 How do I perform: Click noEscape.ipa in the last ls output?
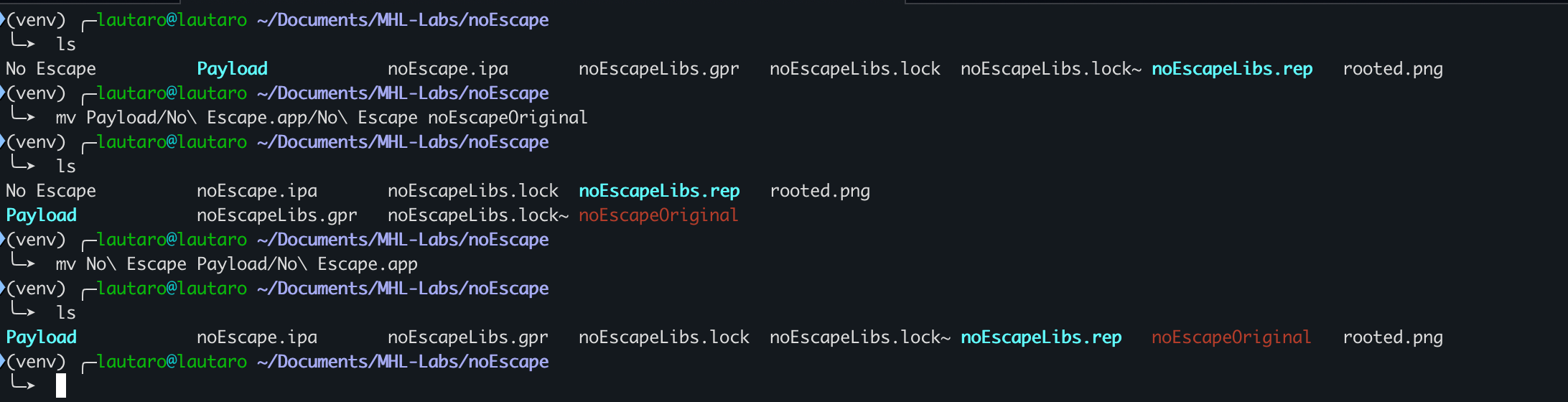(x=257, y=337)
